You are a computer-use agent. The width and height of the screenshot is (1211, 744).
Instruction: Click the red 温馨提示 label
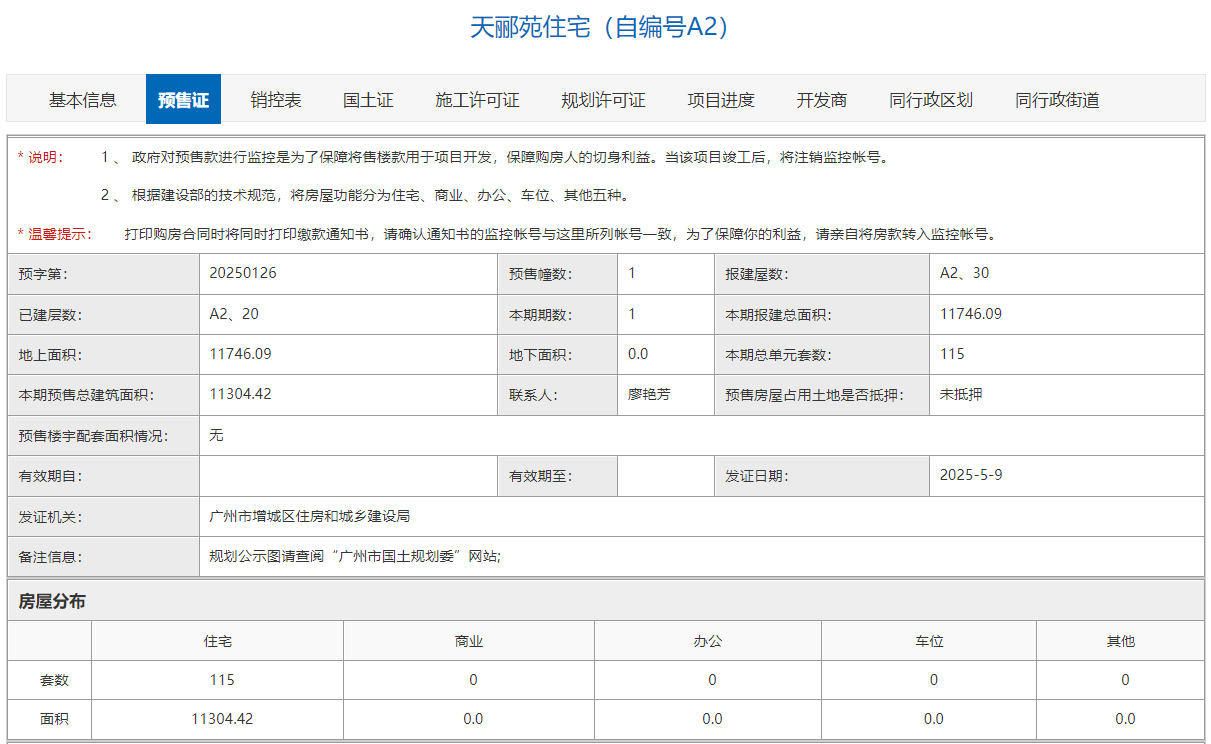55,234
